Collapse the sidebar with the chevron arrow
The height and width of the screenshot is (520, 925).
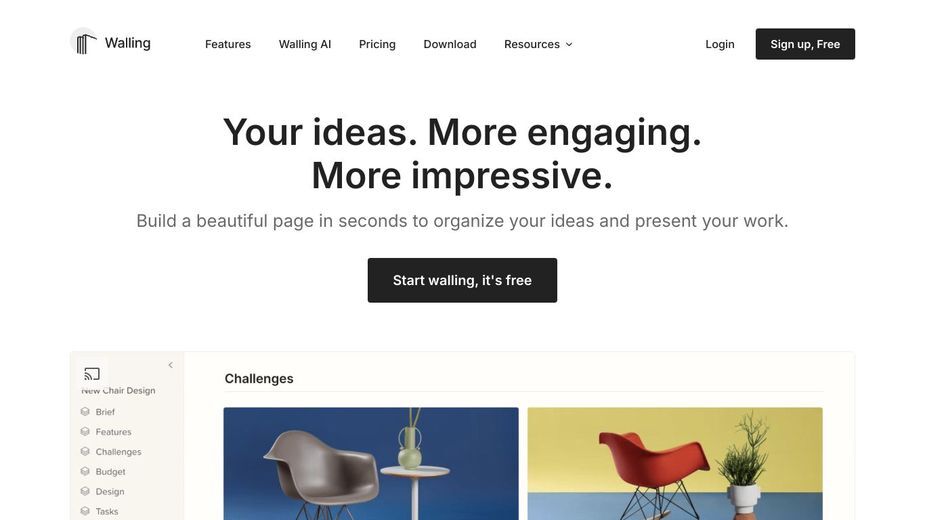[x=170, y=365]
